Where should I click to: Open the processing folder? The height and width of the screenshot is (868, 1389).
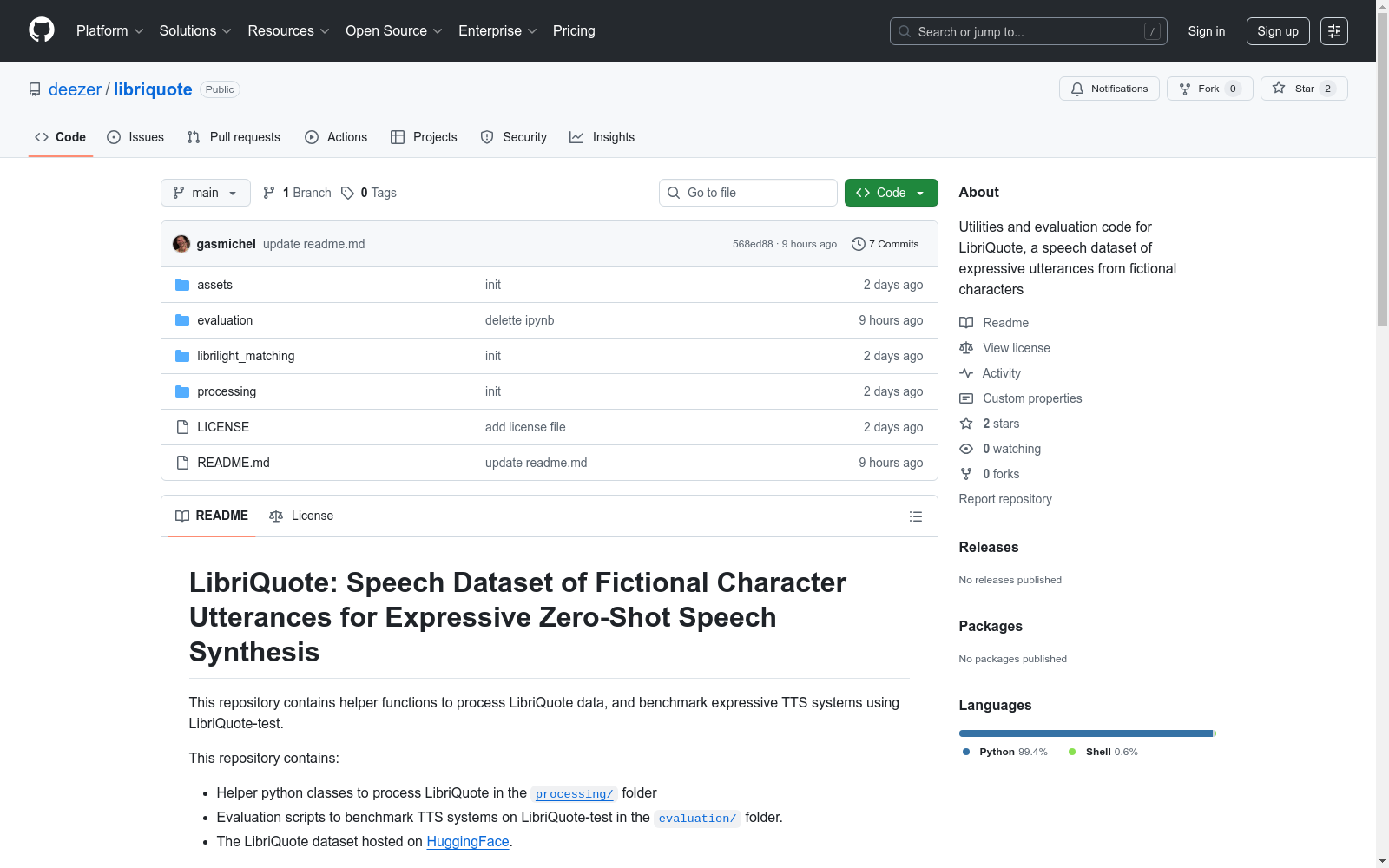[x=227, y=391]
